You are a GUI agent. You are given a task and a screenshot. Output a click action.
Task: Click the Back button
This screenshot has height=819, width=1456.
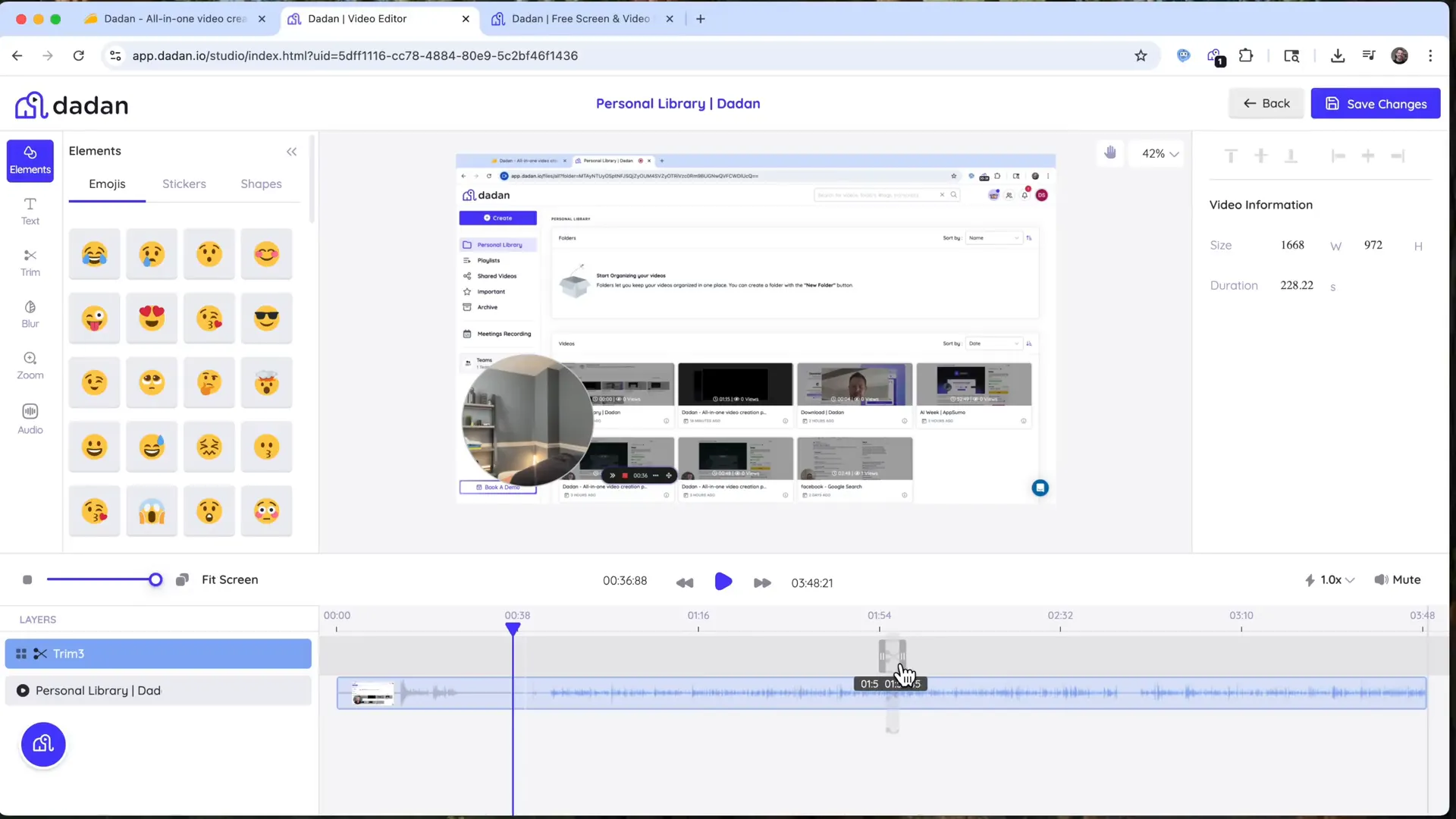[1266, 103]
